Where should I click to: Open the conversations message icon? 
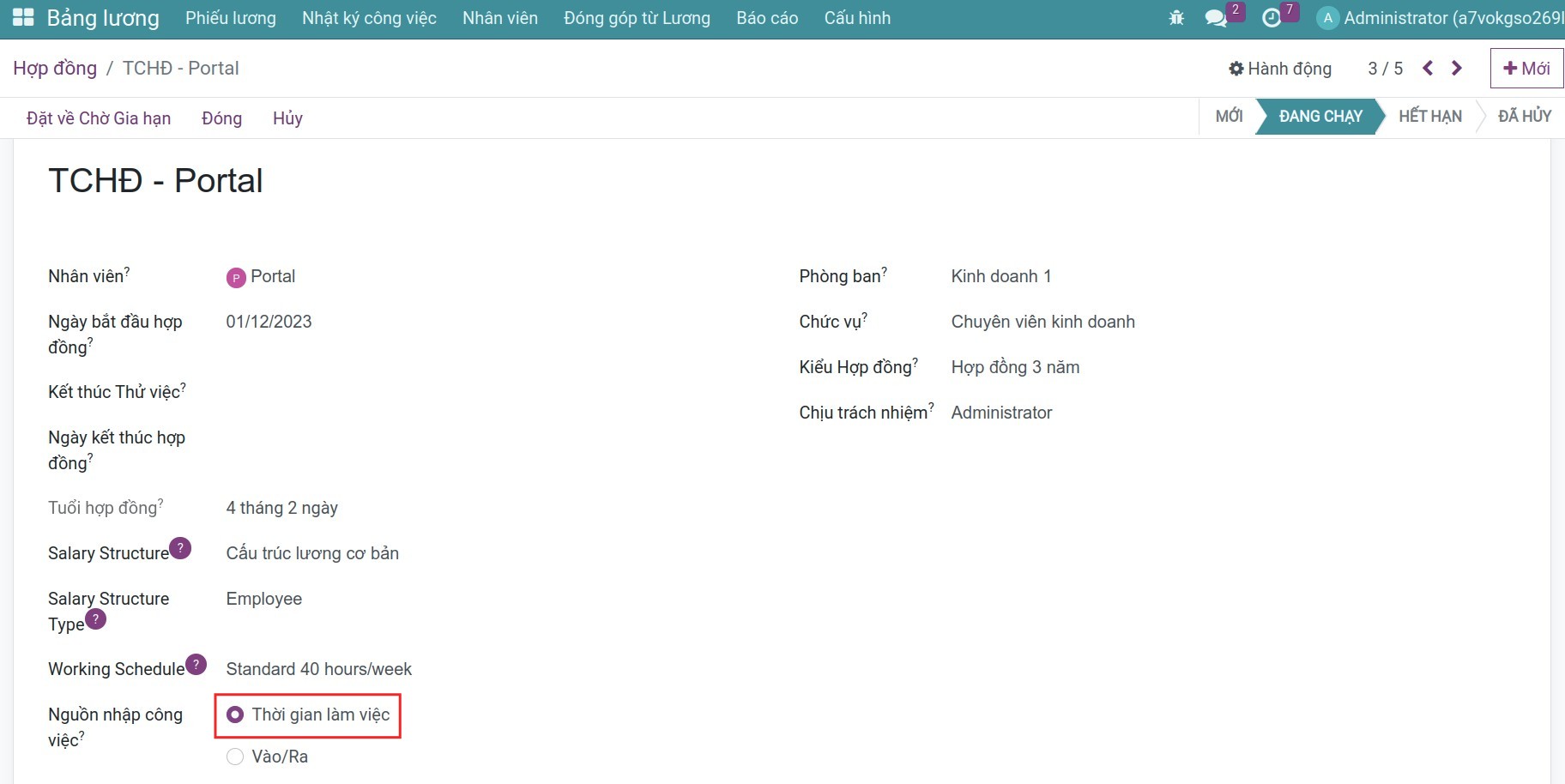click(1216, 18)
